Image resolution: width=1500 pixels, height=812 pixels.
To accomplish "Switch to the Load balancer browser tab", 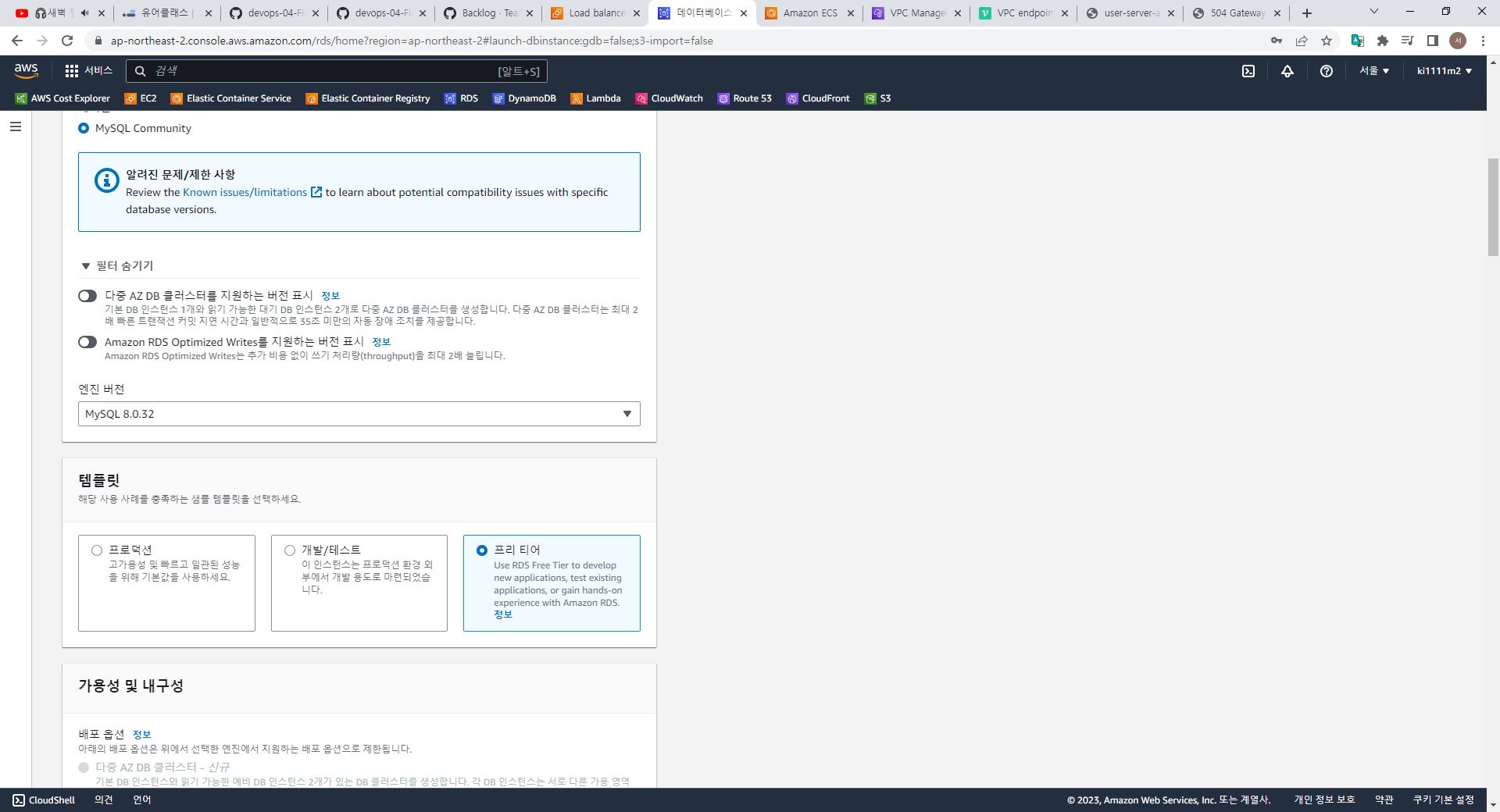I will point(597,13).
